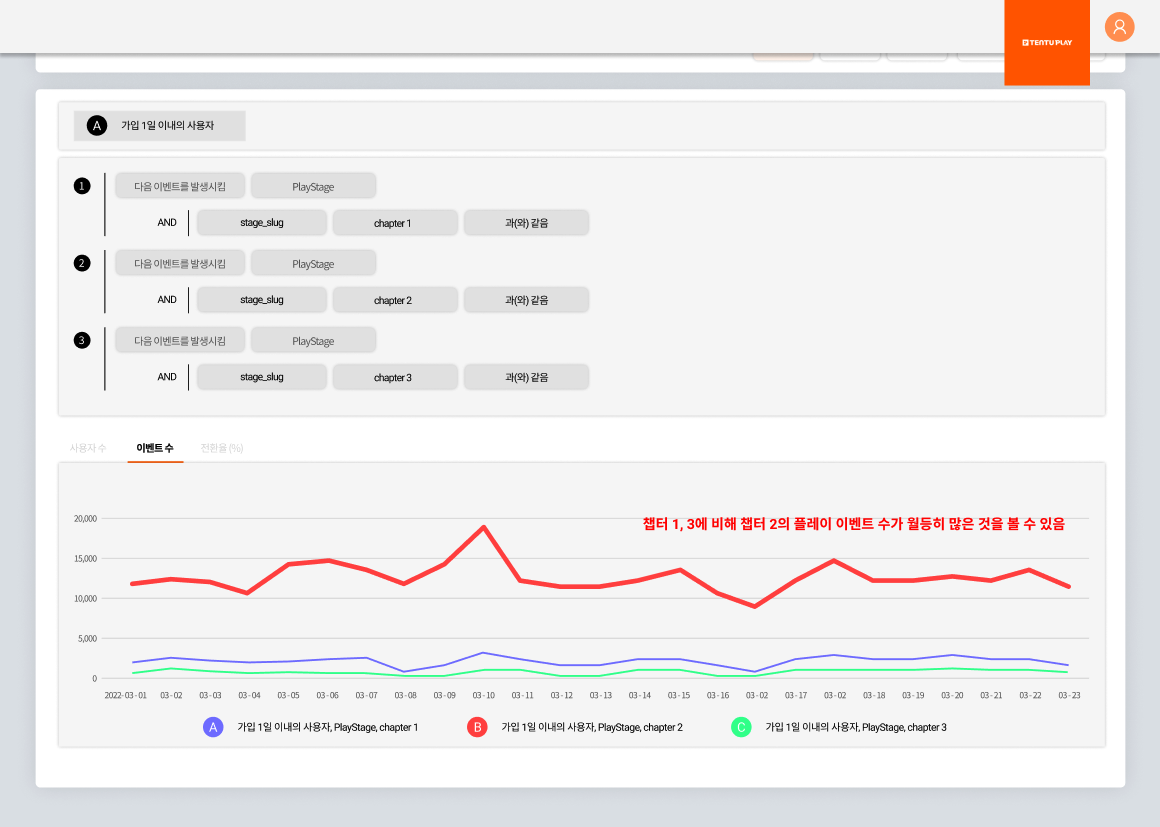Switch to the 전환율 (%) tab
Screen dimensions: 1160x827
[222, 448]
